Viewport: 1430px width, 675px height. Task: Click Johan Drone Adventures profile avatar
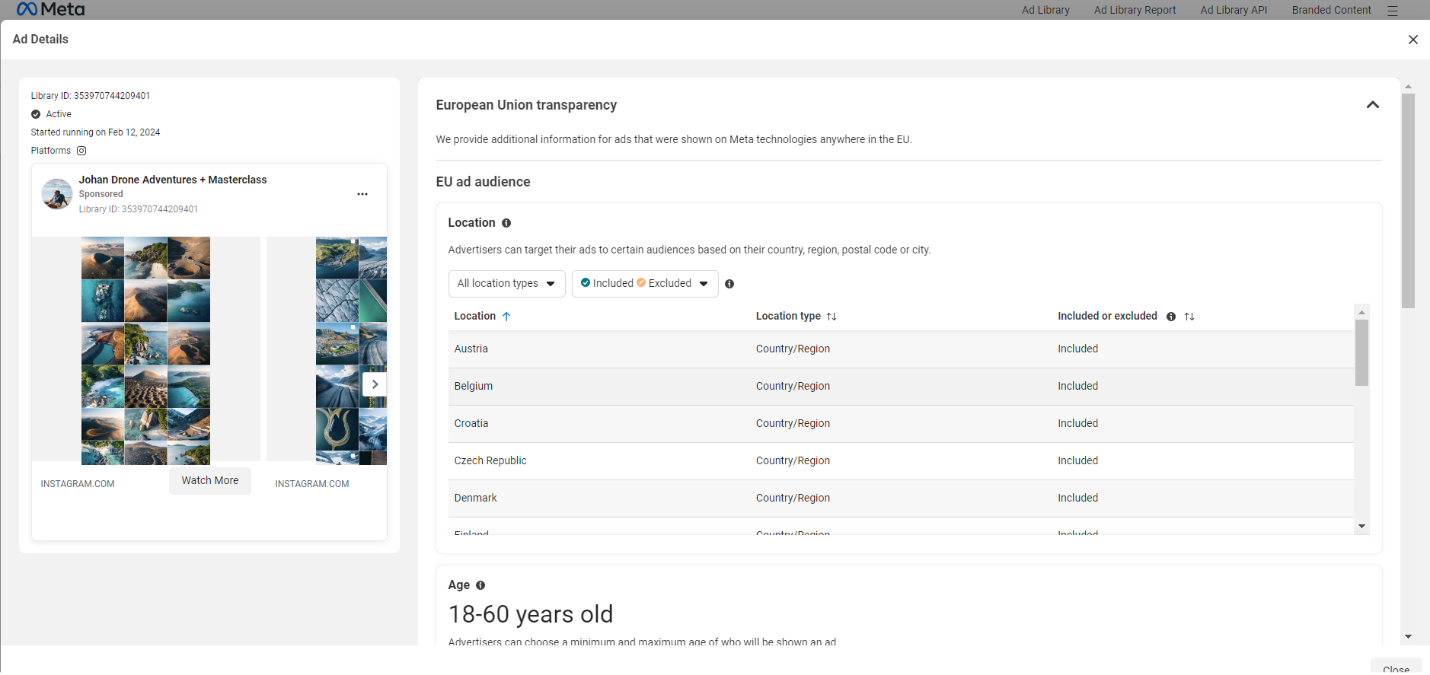pyautogui.click(x=57, y=194)
